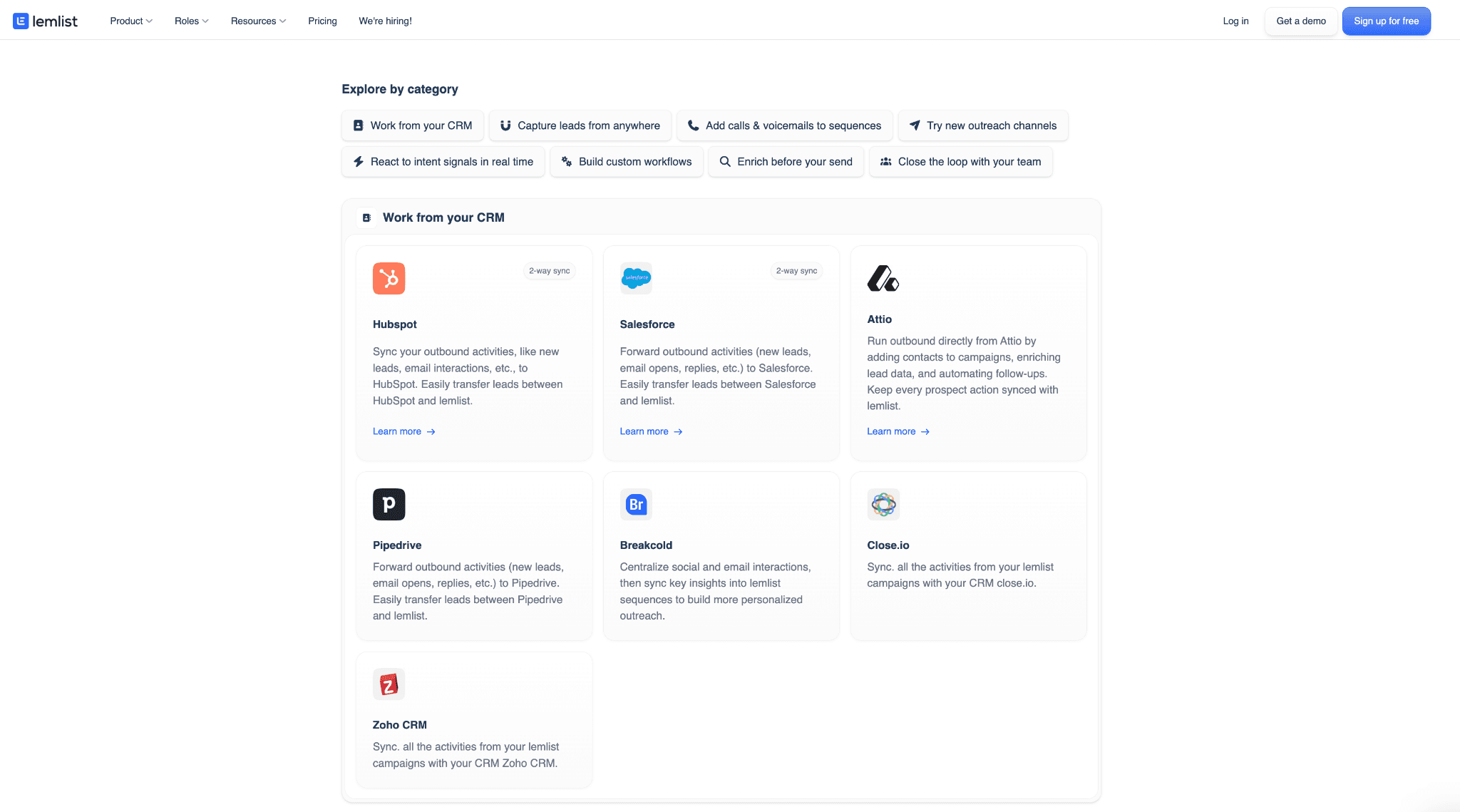Click the lightning bolt icon in intent signals chip
The image size is (1460, 812).
(x=359, y=162)
